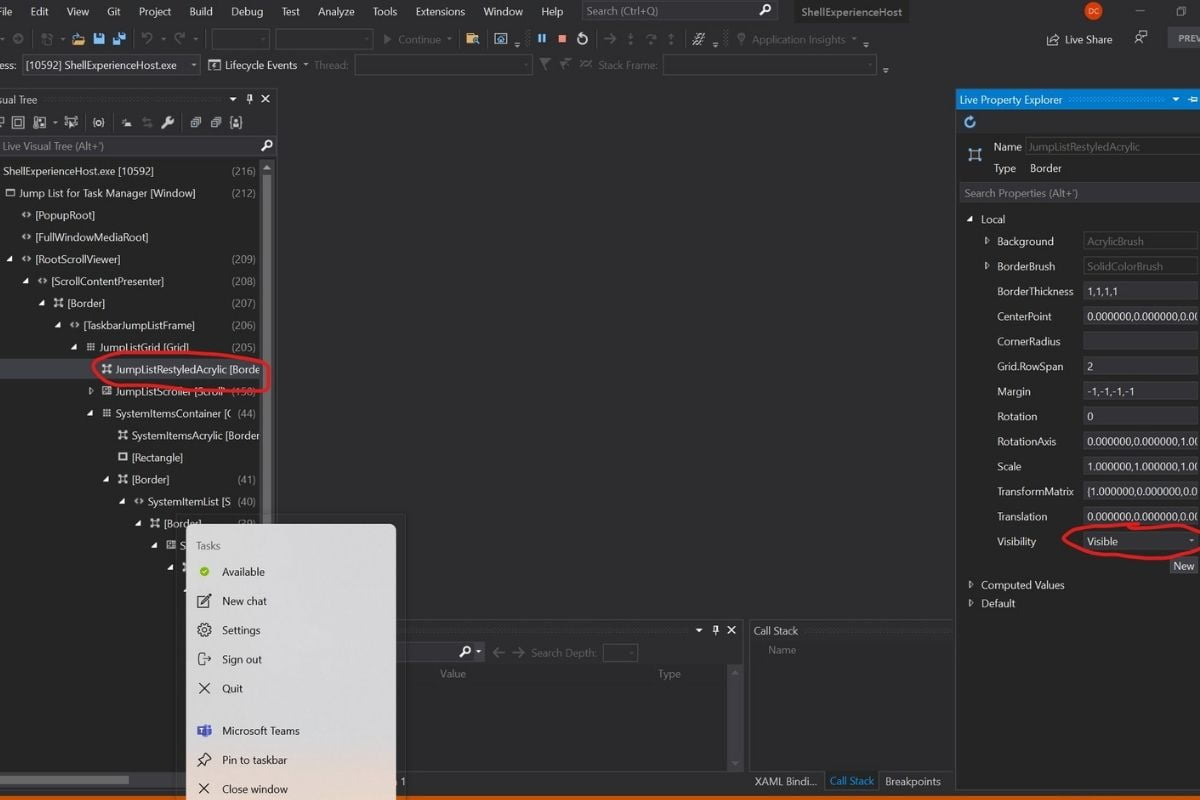
Task: Expand the BorderBrush property
Action: (987, 266)
